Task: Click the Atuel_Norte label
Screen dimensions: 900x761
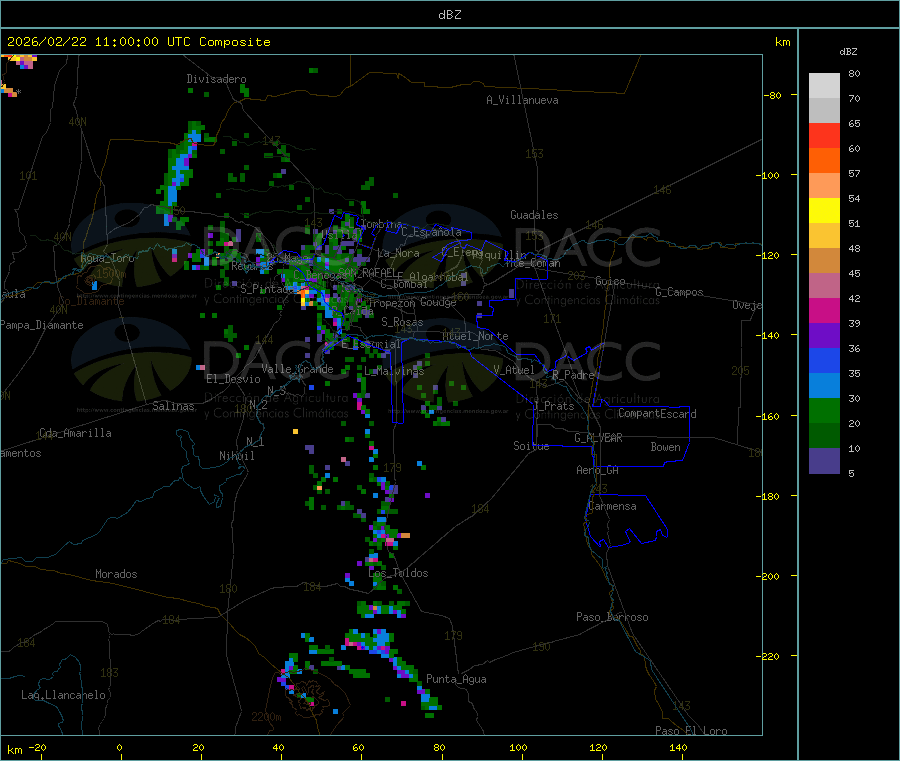Action: 475,336
